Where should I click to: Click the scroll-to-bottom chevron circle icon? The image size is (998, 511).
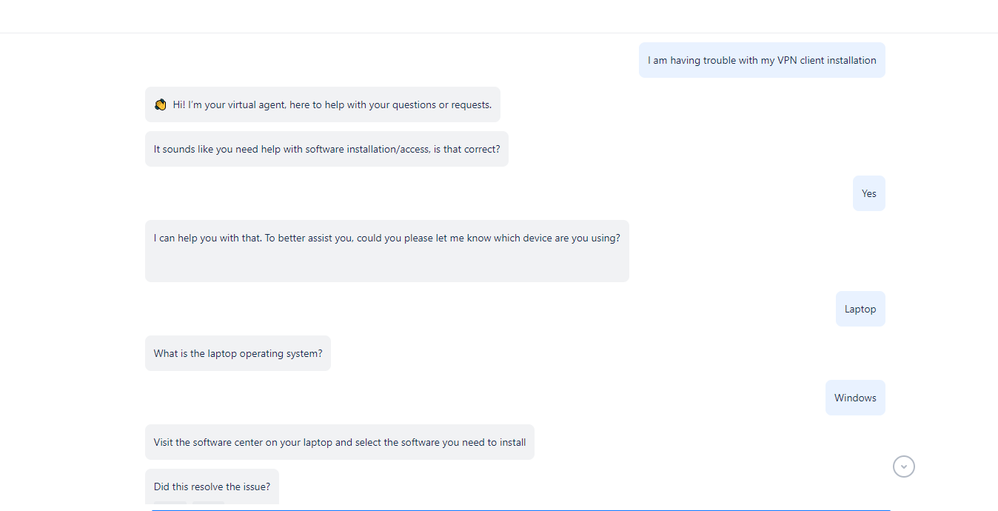click(903, 466)
